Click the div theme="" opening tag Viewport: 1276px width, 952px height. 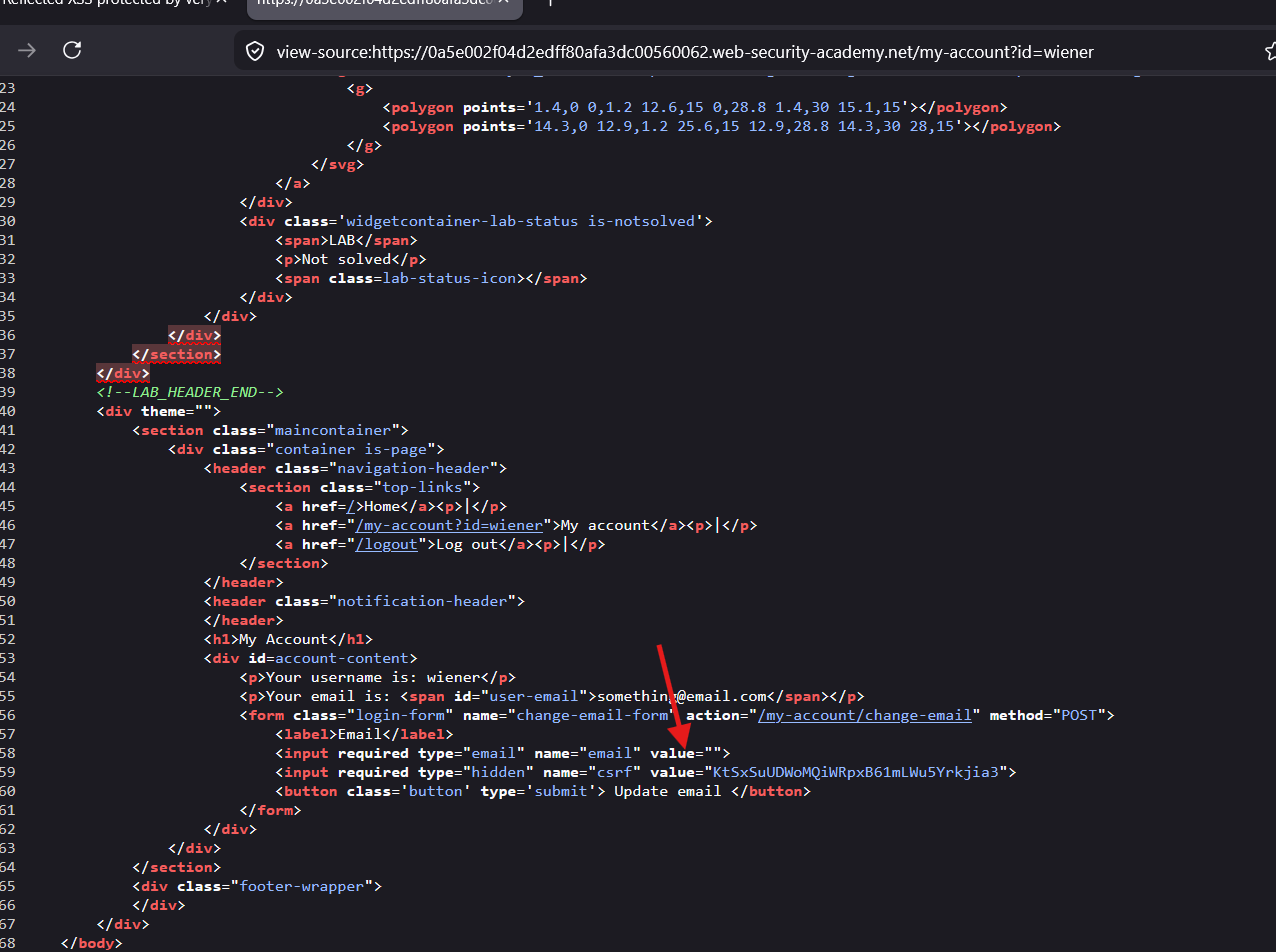coord(159,411)
